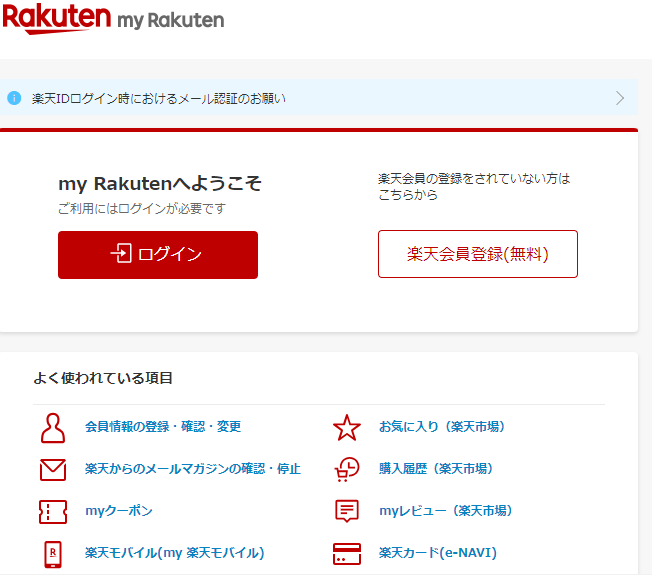Image resolution: width=652 pixels, height=575 pixels.
Task: Open myクーポン link
Action: pos(119,511)
